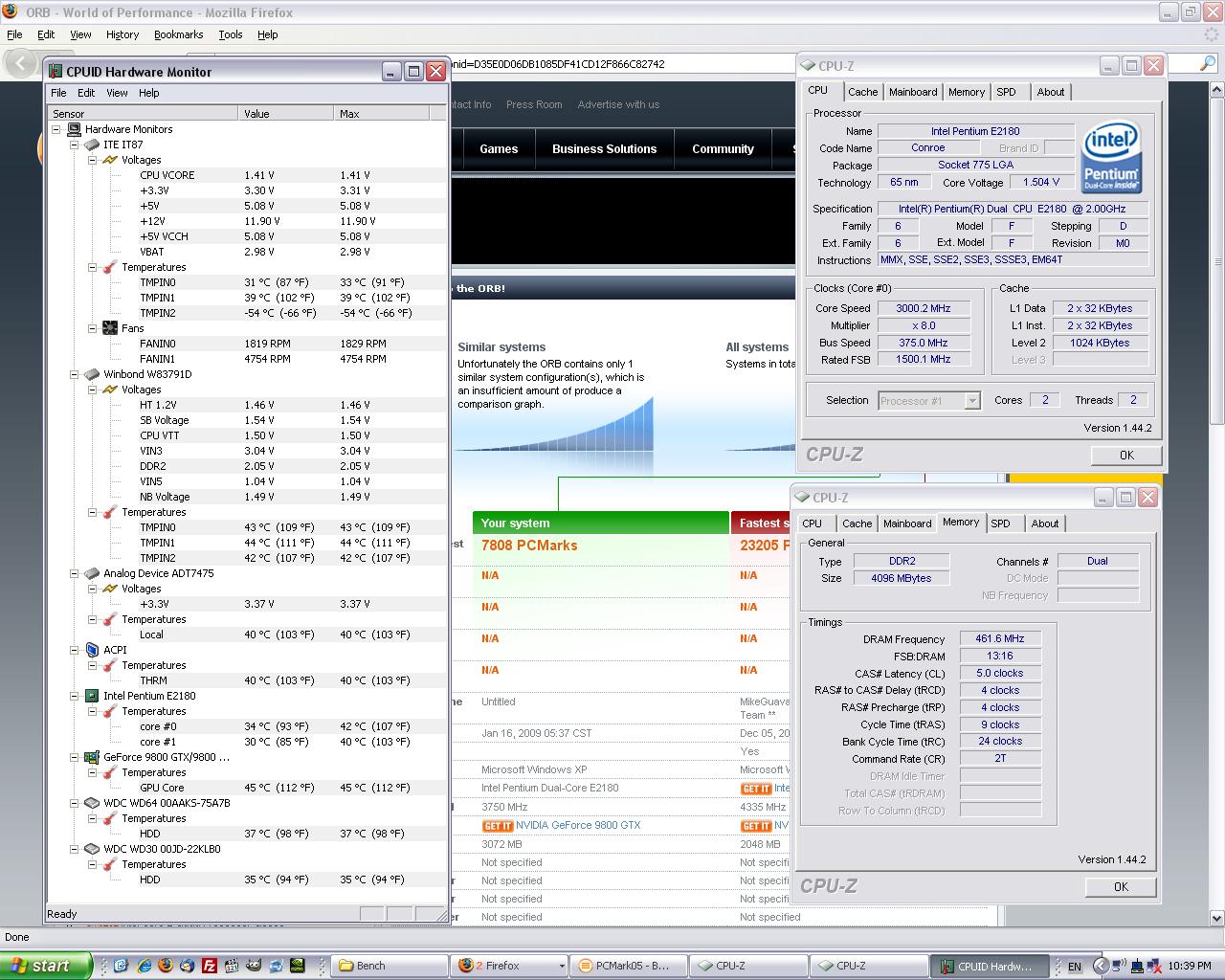The width and height of the screenshot is (1225, 980).
Task: Collapse the GeForce 9800 GTX node
Action: tap(75, 757)
